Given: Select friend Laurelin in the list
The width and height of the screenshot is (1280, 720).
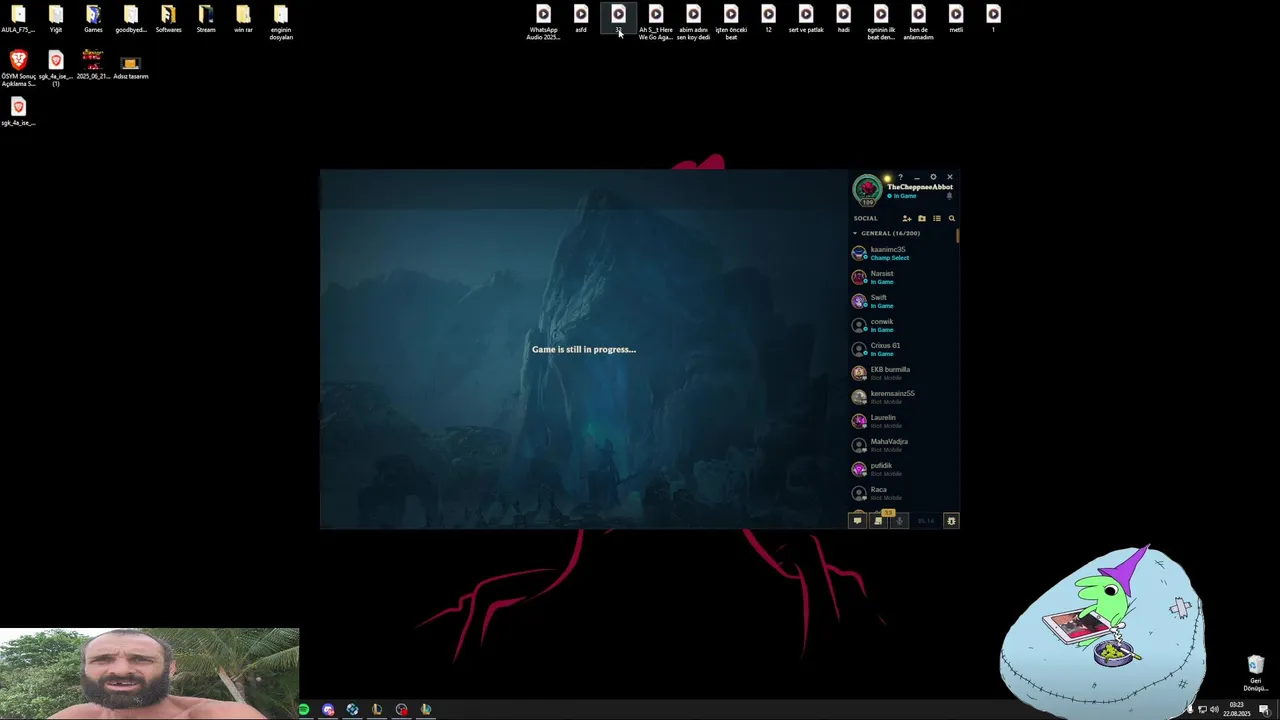Looking at the screenshot, I should [x=902, y=421].
